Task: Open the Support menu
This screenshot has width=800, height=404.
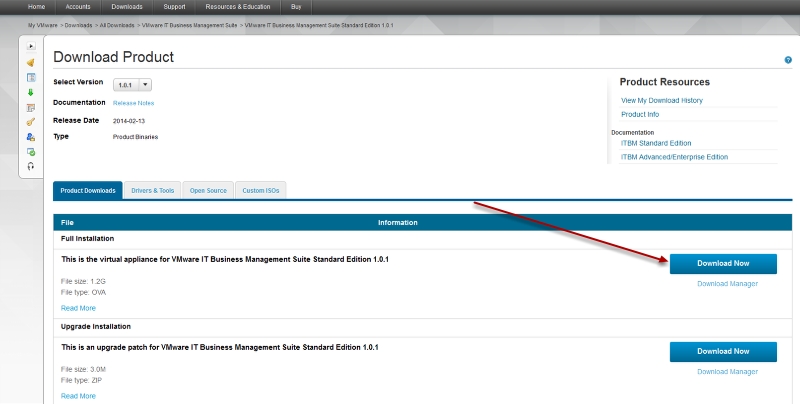Action: [x=174, y=7]
